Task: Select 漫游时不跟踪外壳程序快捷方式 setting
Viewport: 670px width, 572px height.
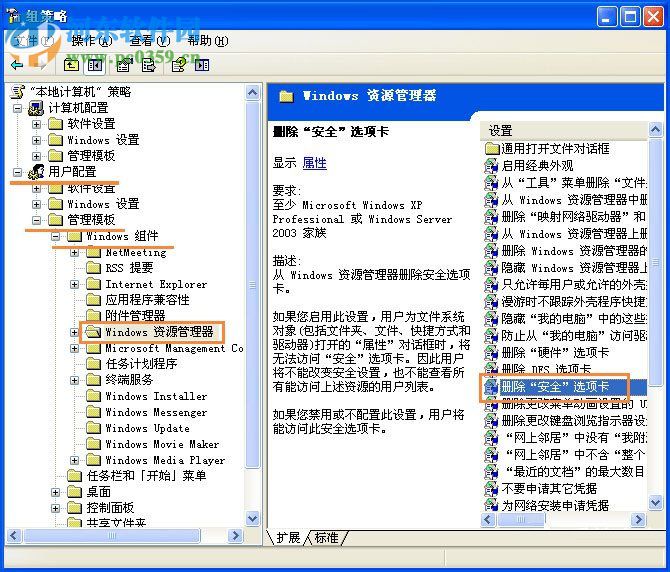Action: coord(573,302)
